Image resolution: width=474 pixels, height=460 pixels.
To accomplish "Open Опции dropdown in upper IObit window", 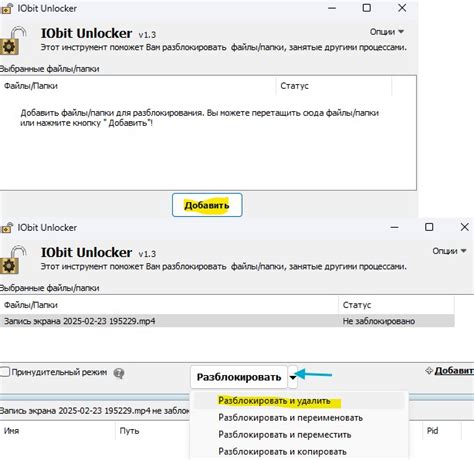I will pyautogui.click(x=387, y=32).
